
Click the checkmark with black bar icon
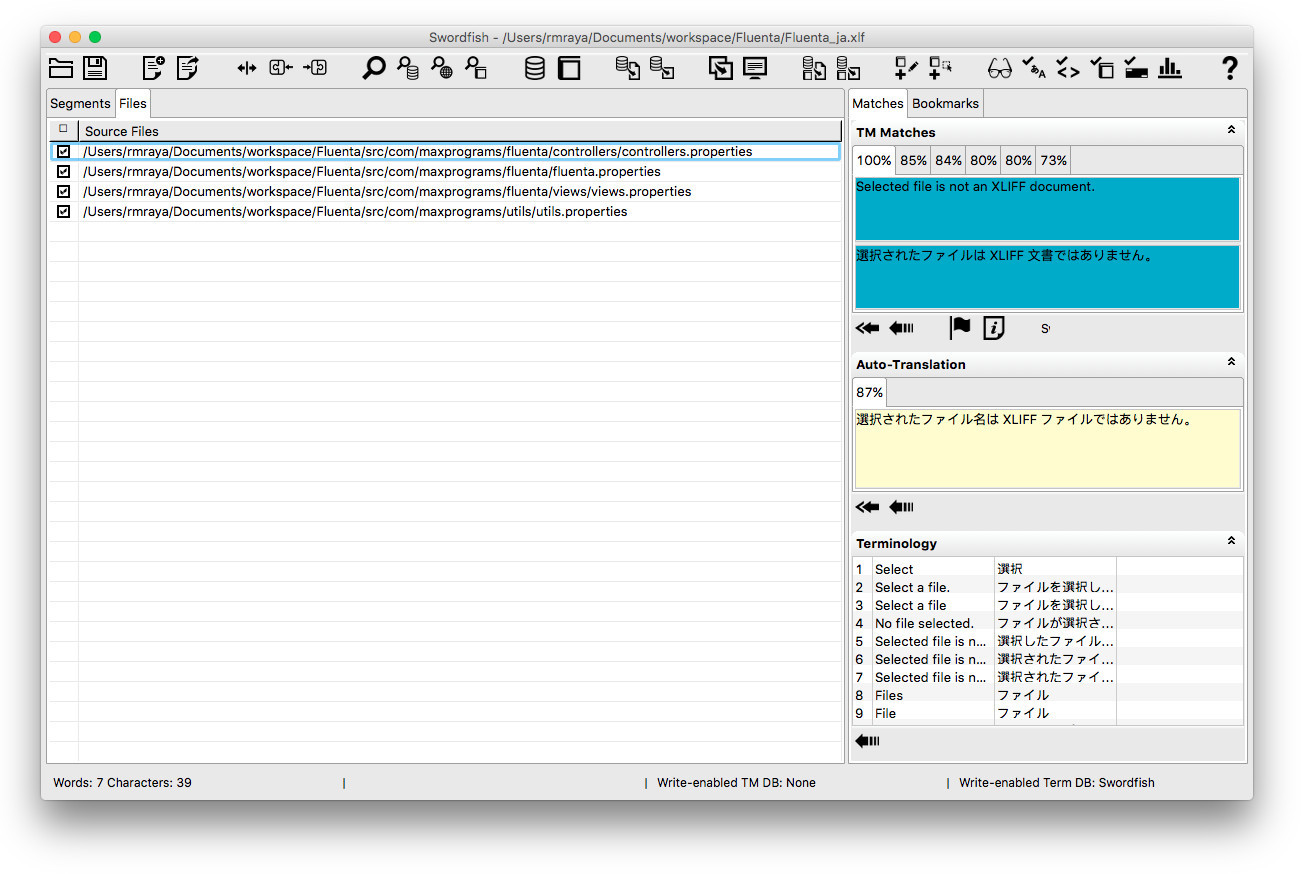[1136, 68]
